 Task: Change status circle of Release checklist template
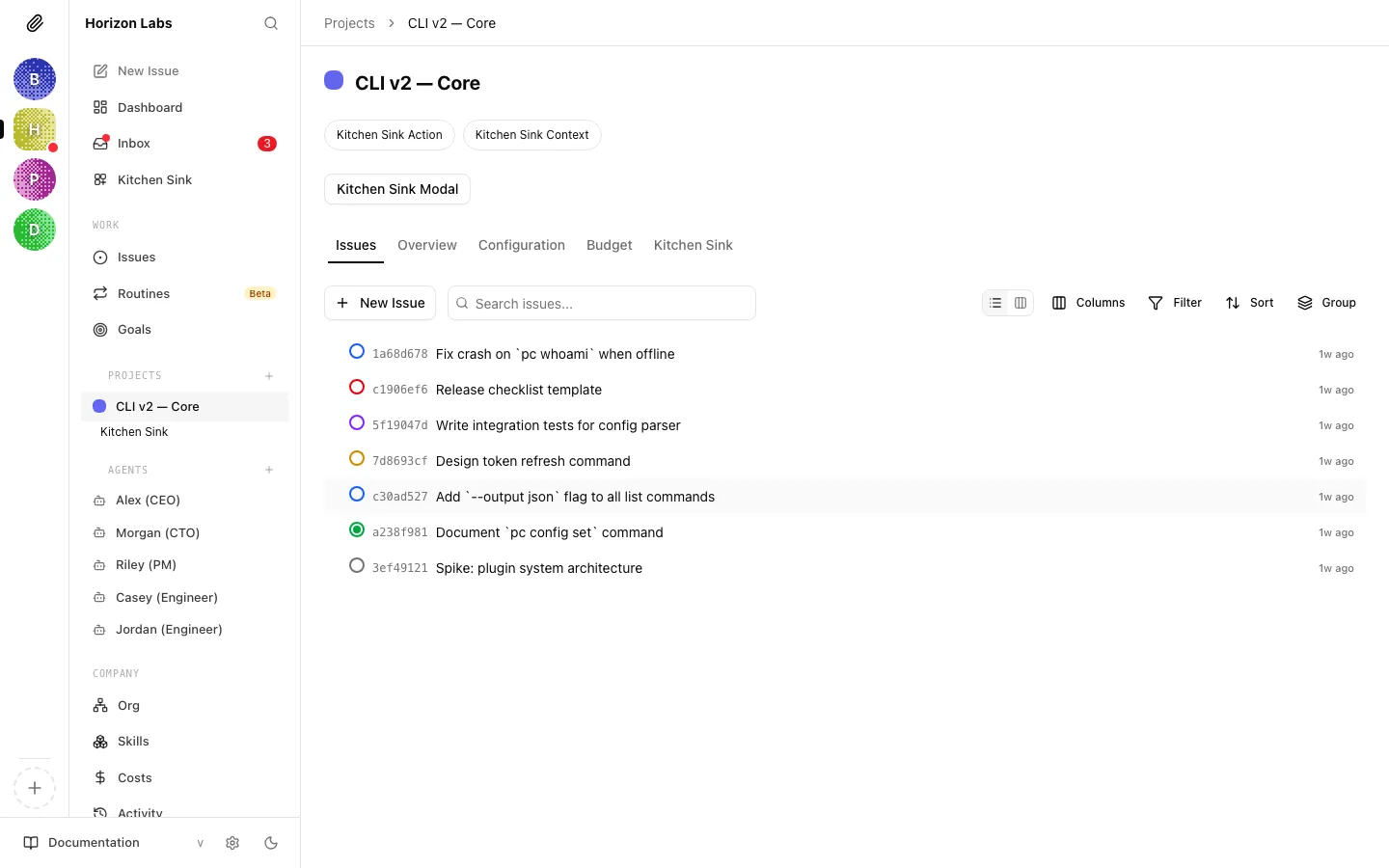[357, 388]
